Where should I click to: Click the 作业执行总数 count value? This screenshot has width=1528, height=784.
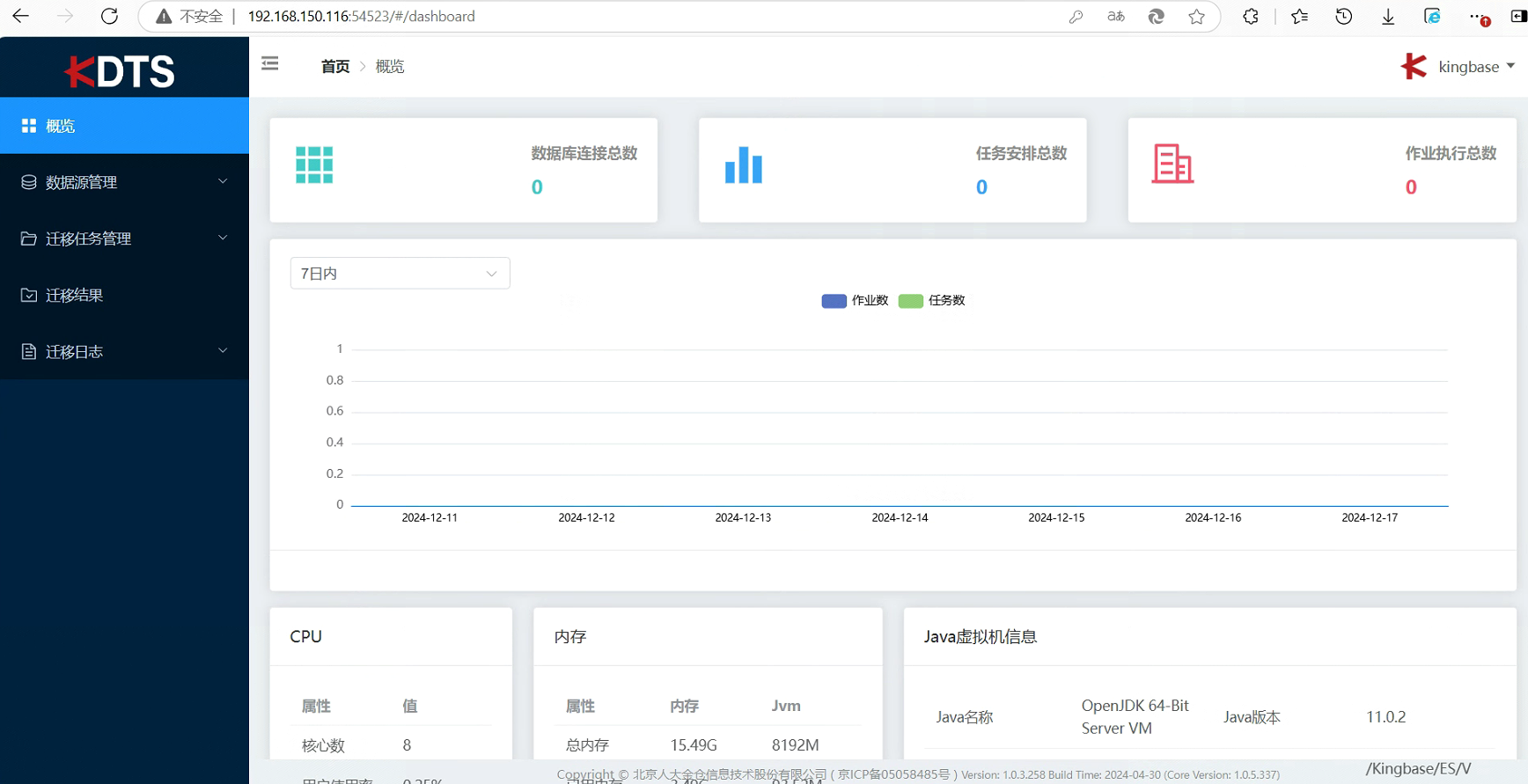(x=1411, y=187)
